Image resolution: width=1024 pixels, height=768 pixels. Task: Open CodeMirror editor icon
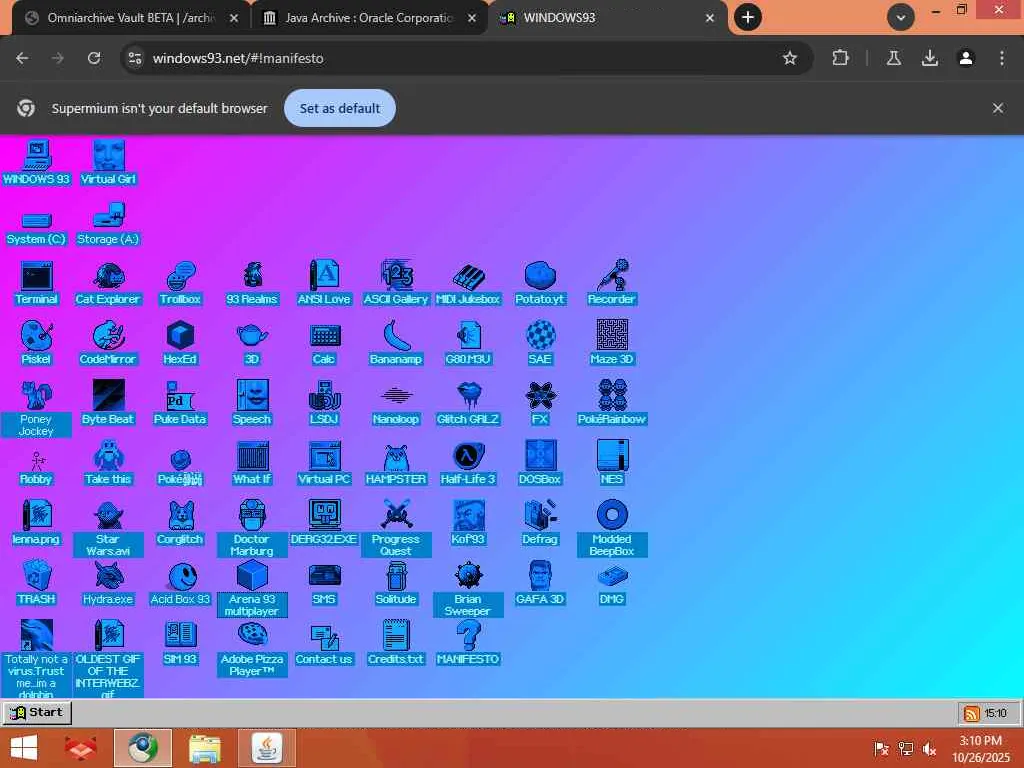pyautogui.click(x=108, y=343)
